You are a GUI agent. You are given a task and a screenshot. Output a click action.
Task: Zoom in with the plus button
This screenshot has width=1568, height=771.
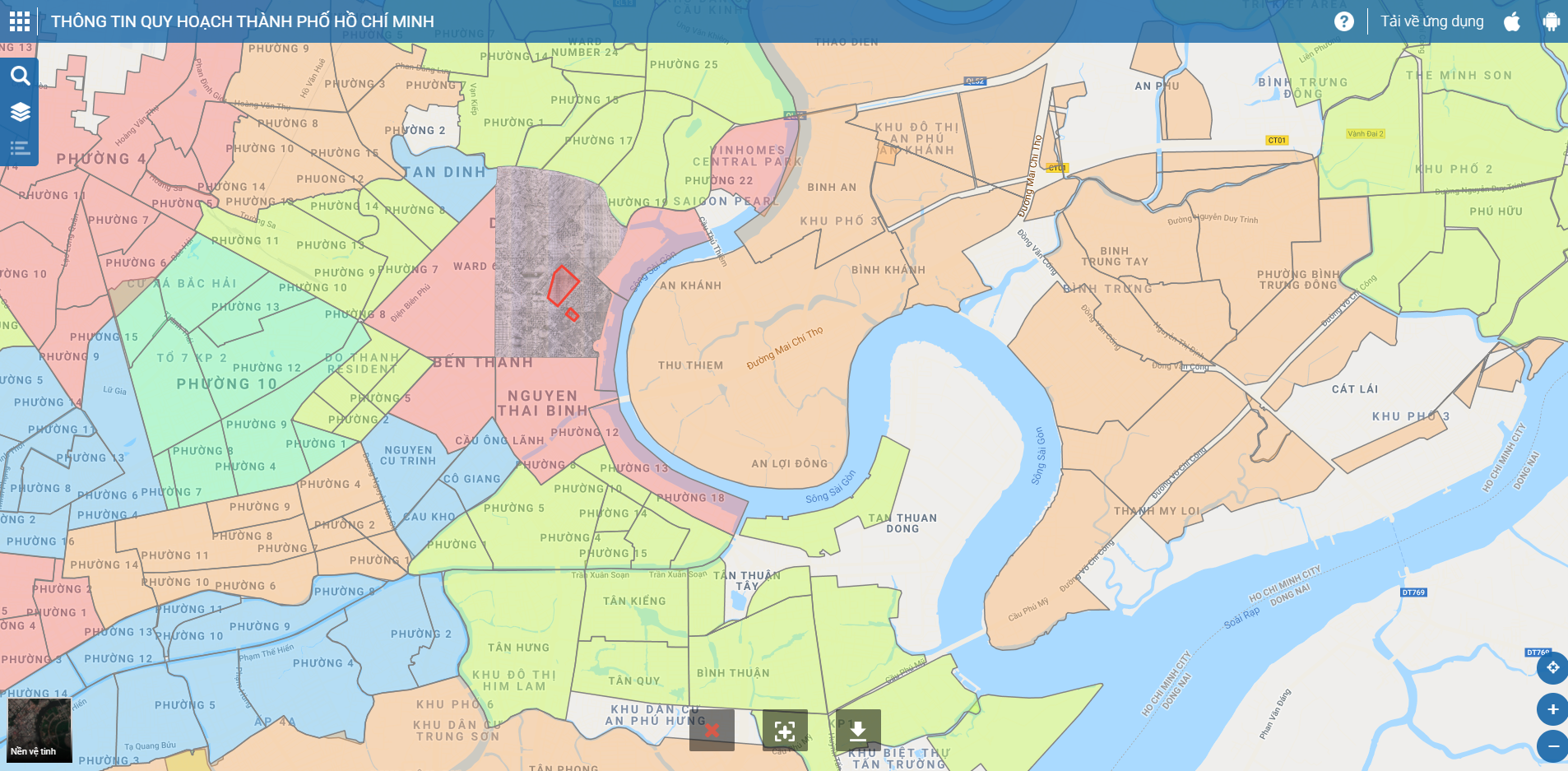click(1552, 709)
